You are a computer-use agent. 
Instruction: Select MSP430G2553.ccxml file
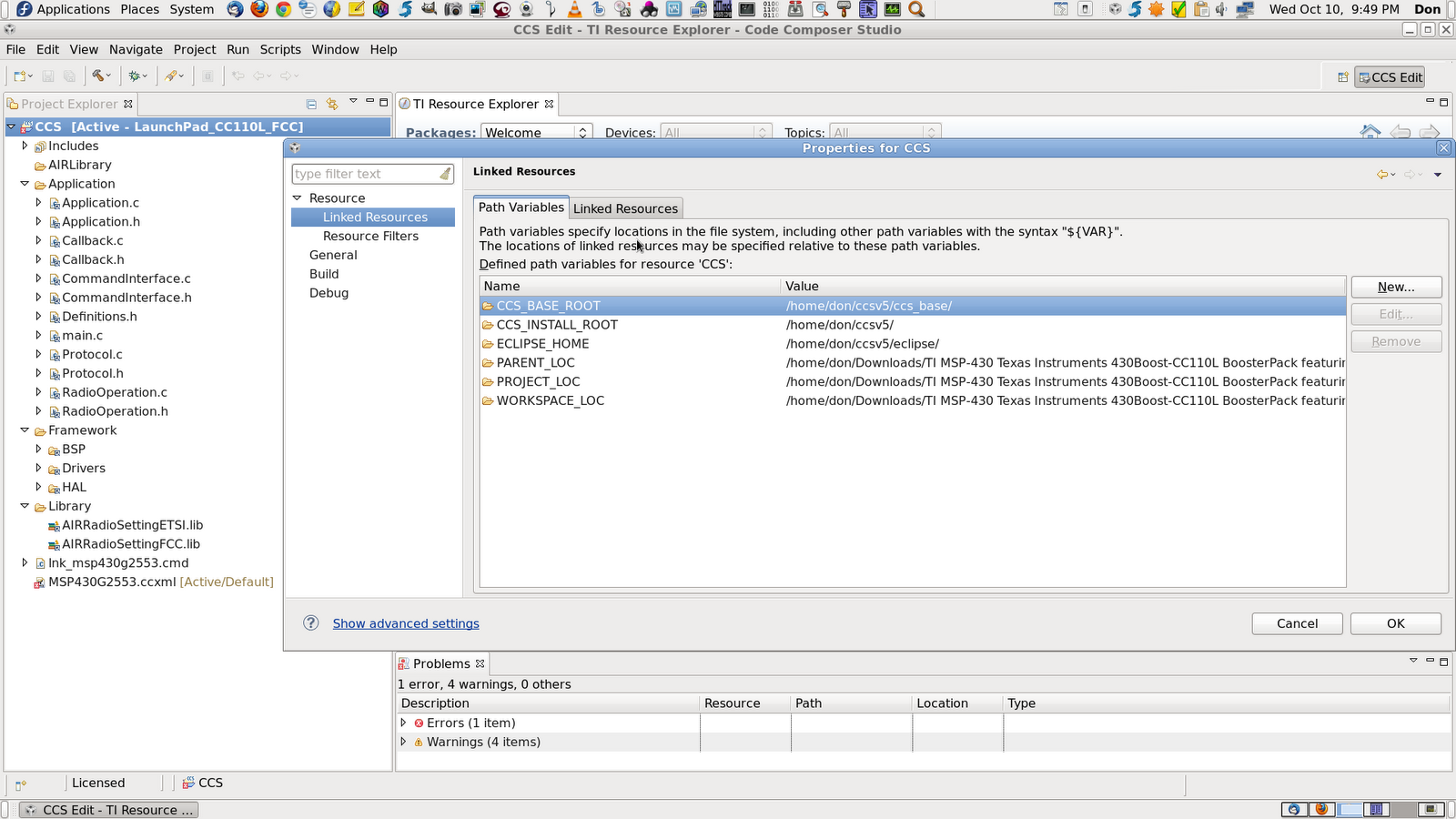point(154,581)
